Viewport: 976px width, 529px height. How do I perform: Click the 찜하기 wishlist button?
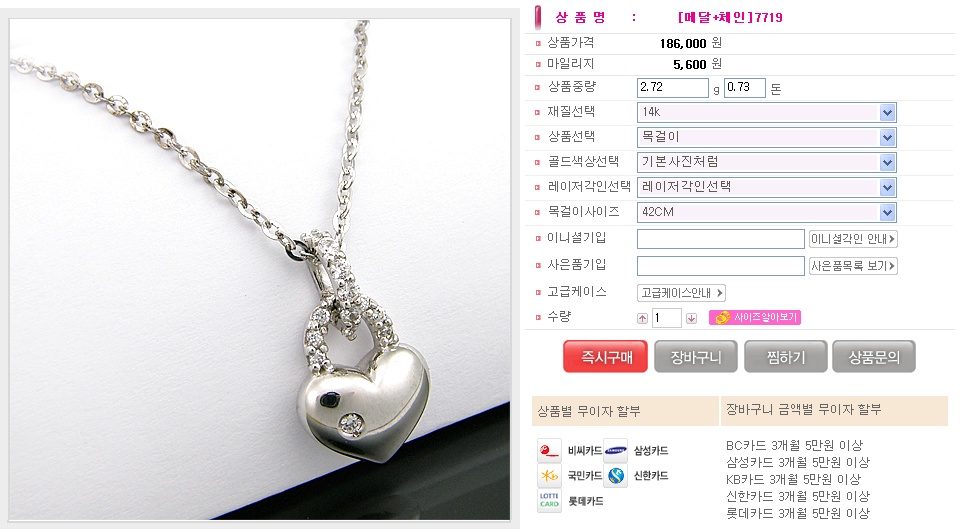tap(786, 357)
